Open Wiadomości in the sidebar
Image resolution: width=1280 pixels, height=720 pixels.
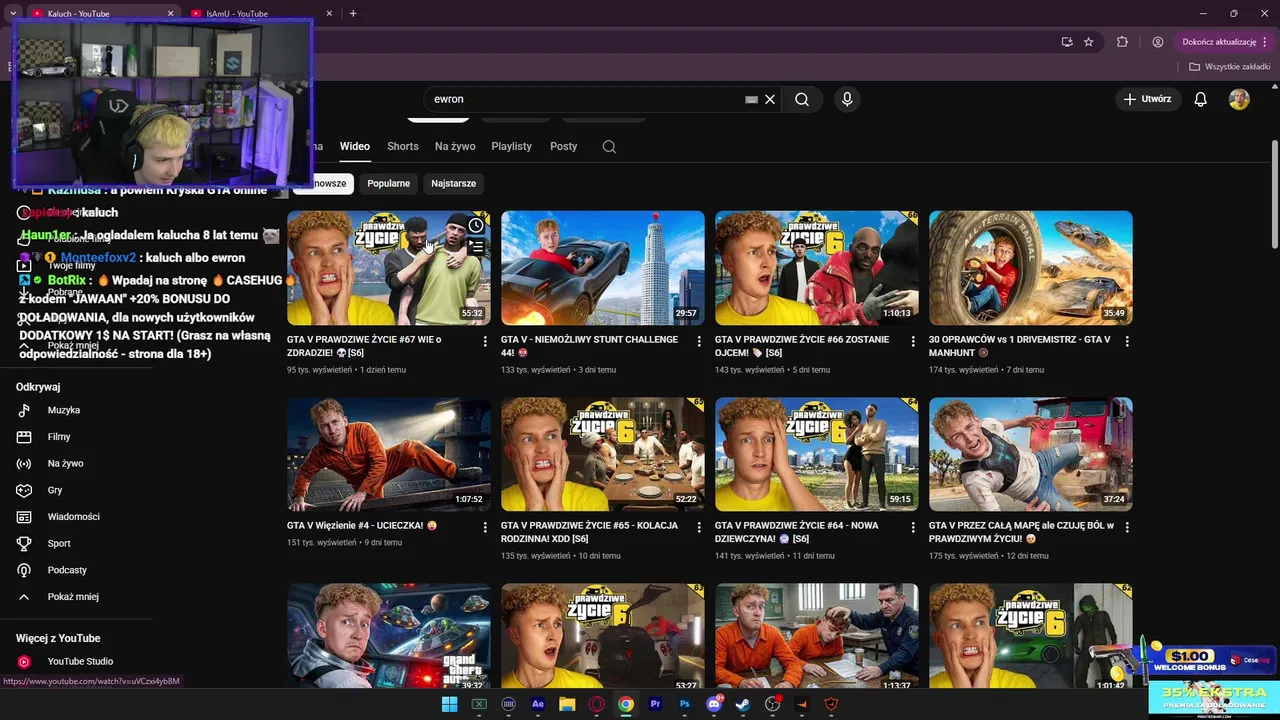click(x=73, y=517)
